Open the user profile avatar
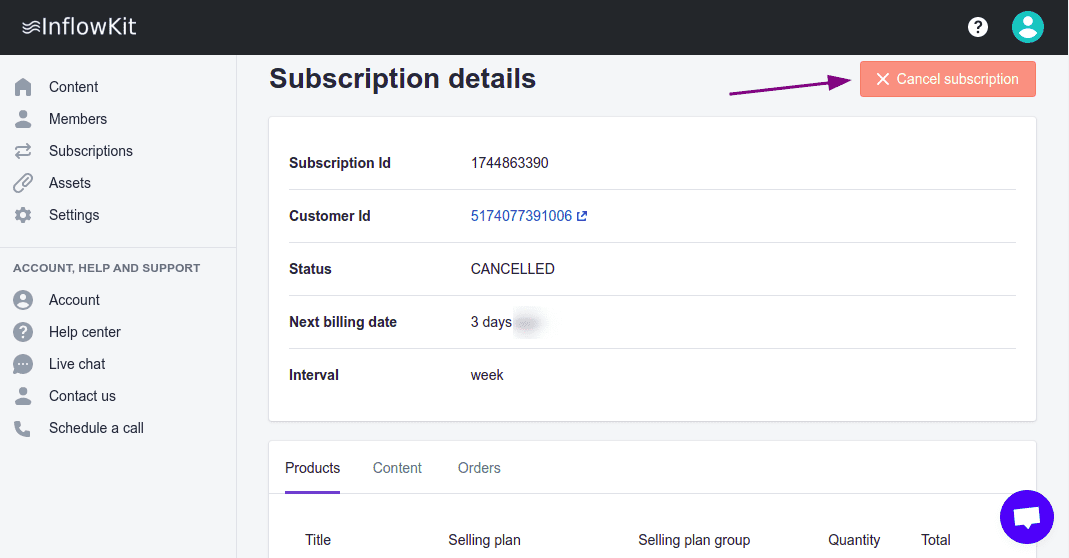Image resolution: width=1069 pixels, height=558 pixels. pos(1027,27)
